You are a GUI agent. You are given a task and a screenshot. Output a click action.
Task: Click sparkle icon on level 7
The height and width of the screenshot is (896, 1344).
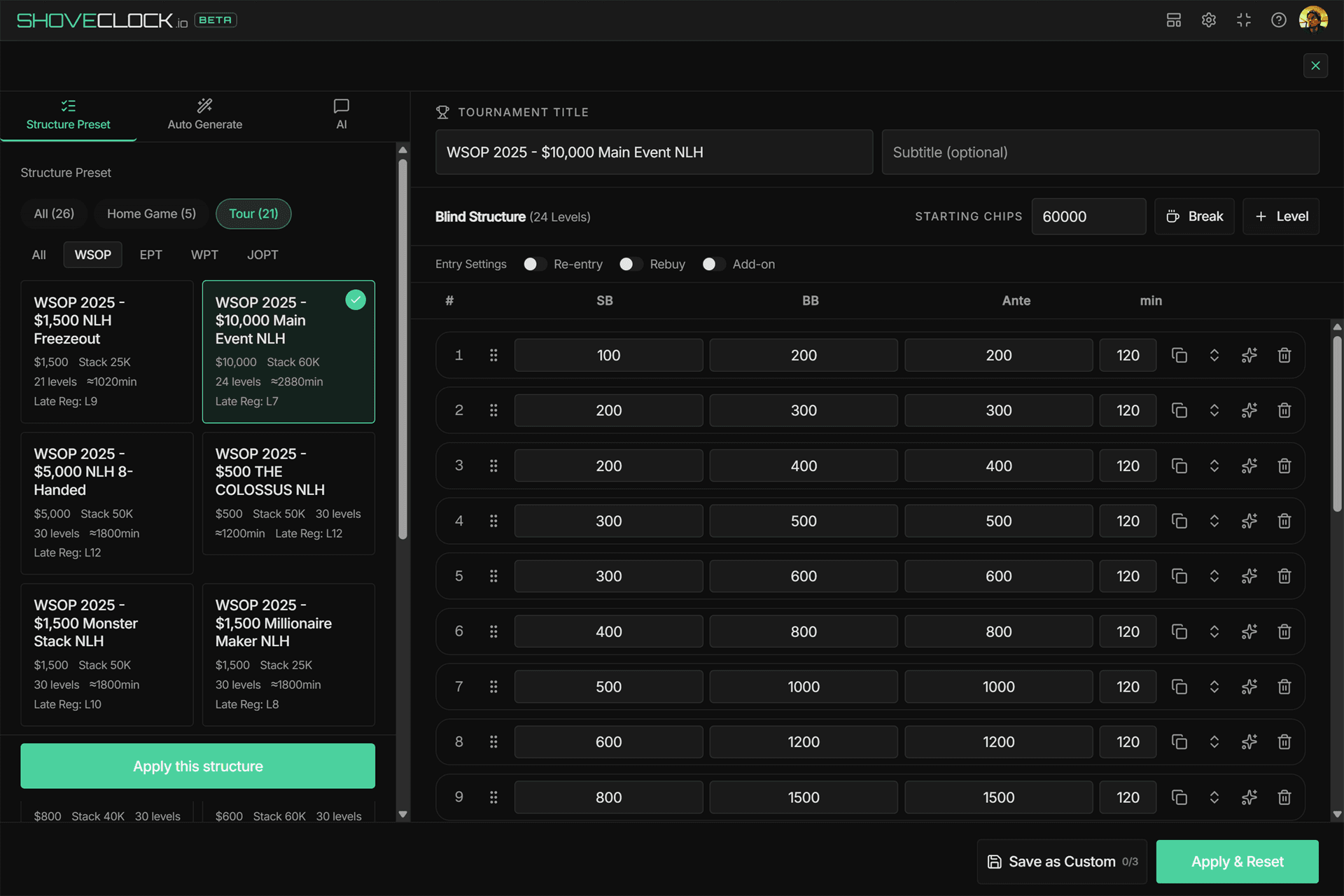pos(1249,687)
